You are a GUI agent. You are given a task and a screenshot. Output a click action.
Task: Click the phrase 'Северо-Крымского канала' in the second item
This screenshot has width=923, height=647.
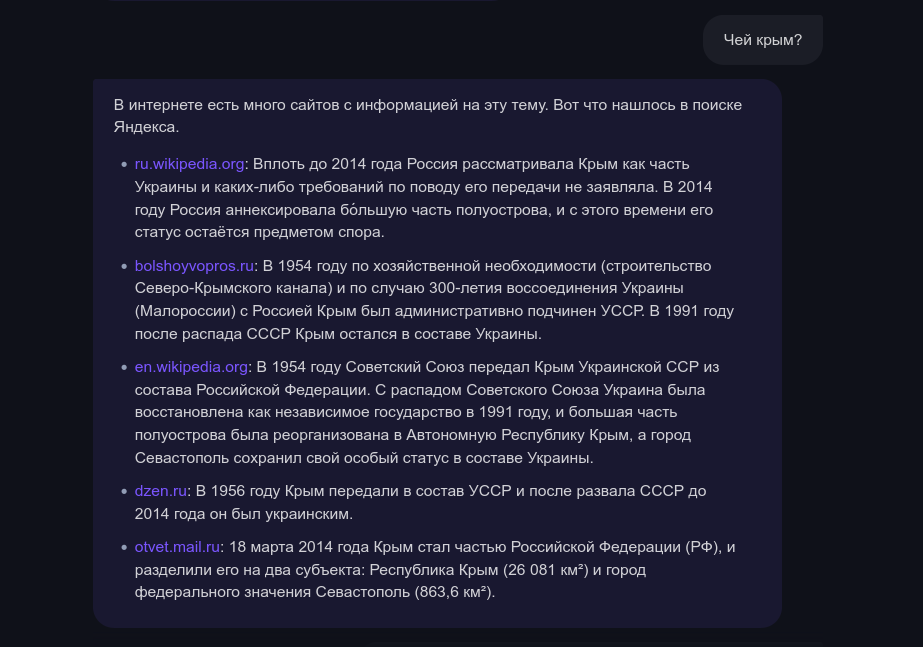pos(231,288)
